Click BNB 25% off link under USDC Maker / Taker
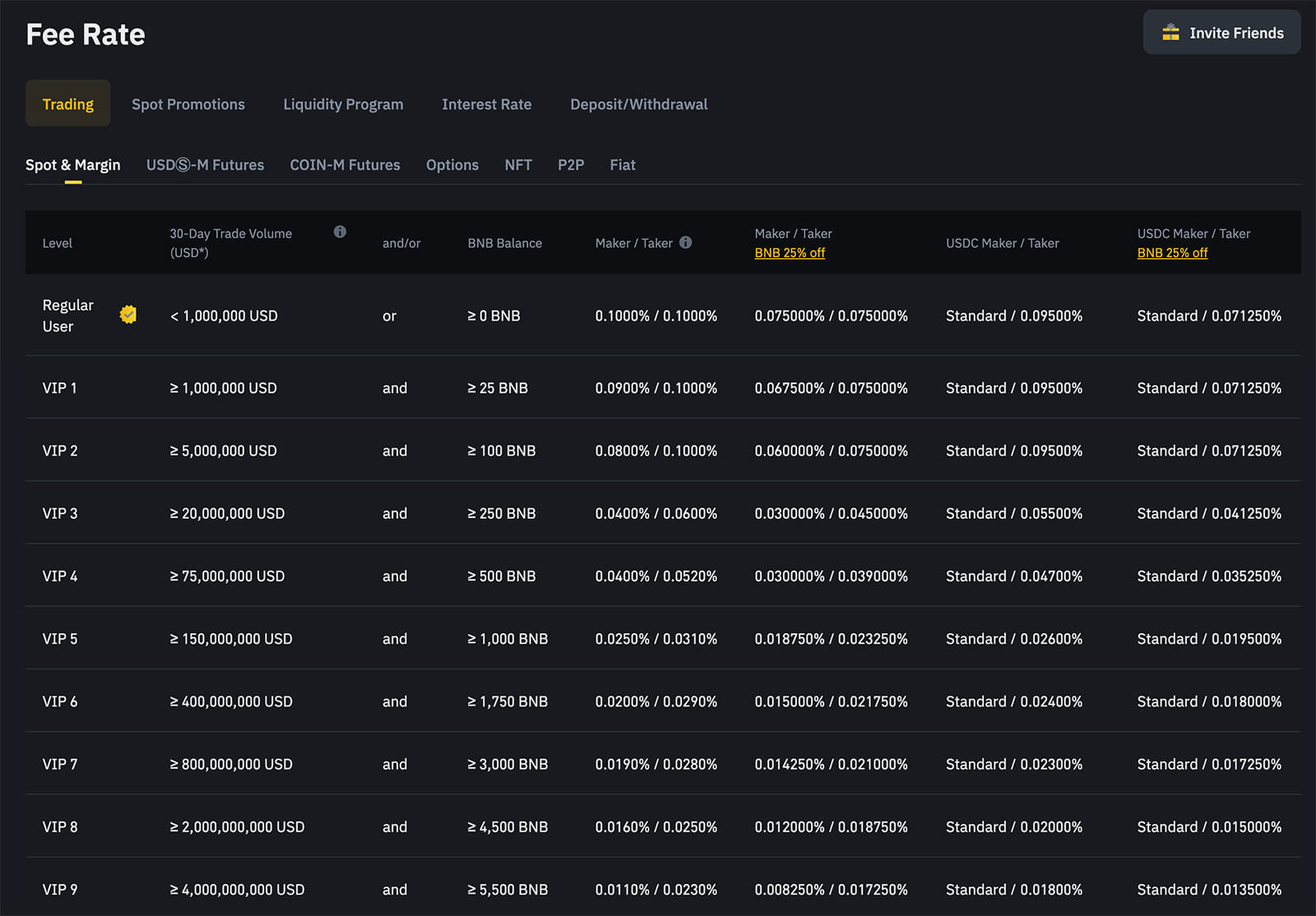The image size is (1316, 916). click(1172, 253)
